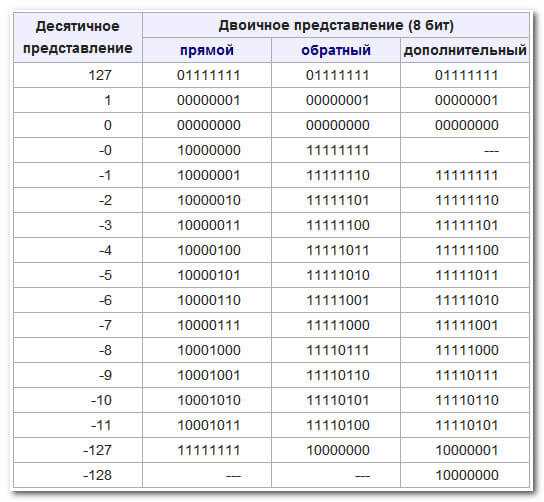This screenshot has height=502, width=544.
Task: Click the дополнительный column header
Action: (x=465, y=50)
